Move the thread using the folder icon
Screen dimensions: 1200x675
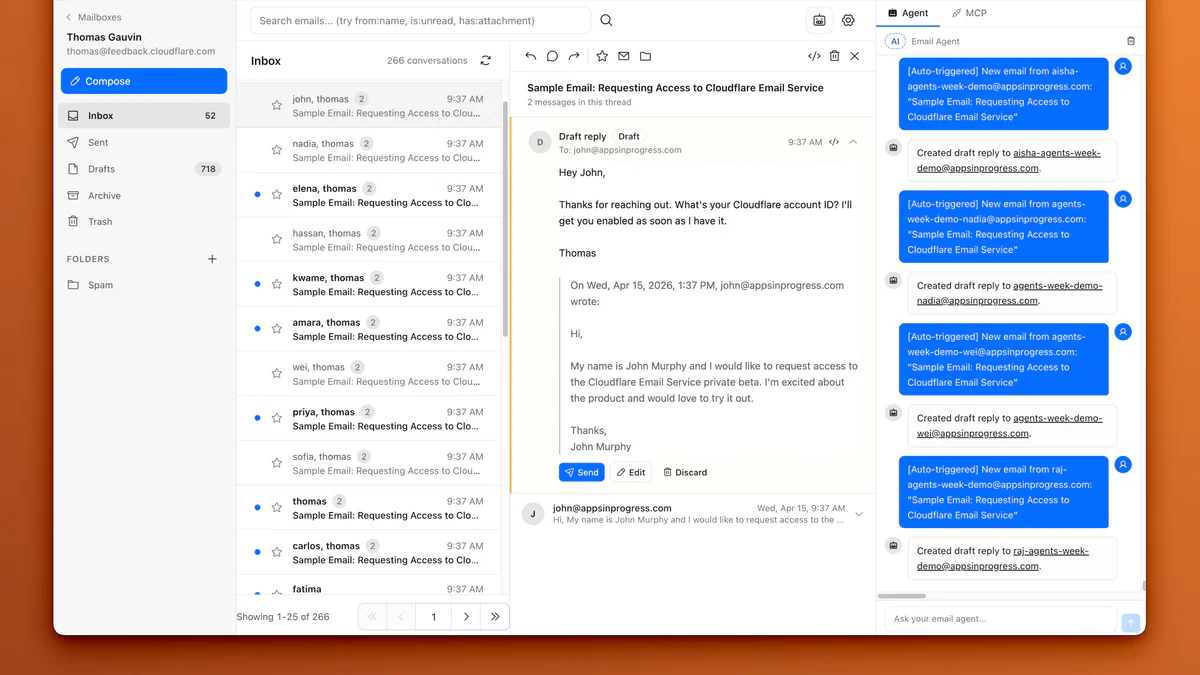[x=645, y=56]
